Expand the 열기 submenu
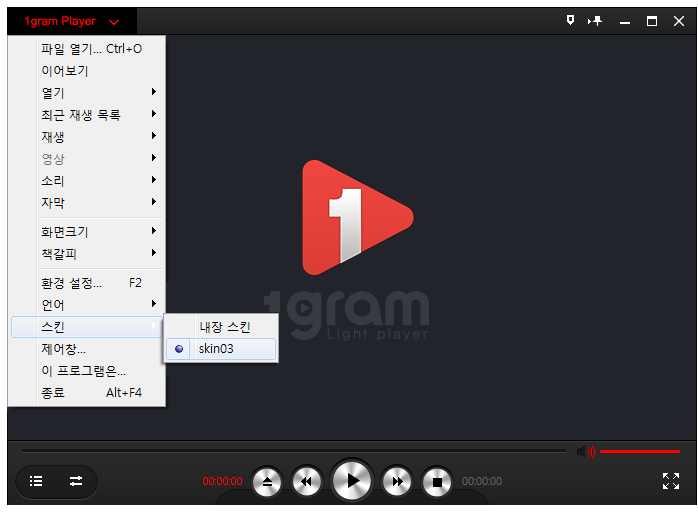 pyautogui.click(x=87, y=92)
